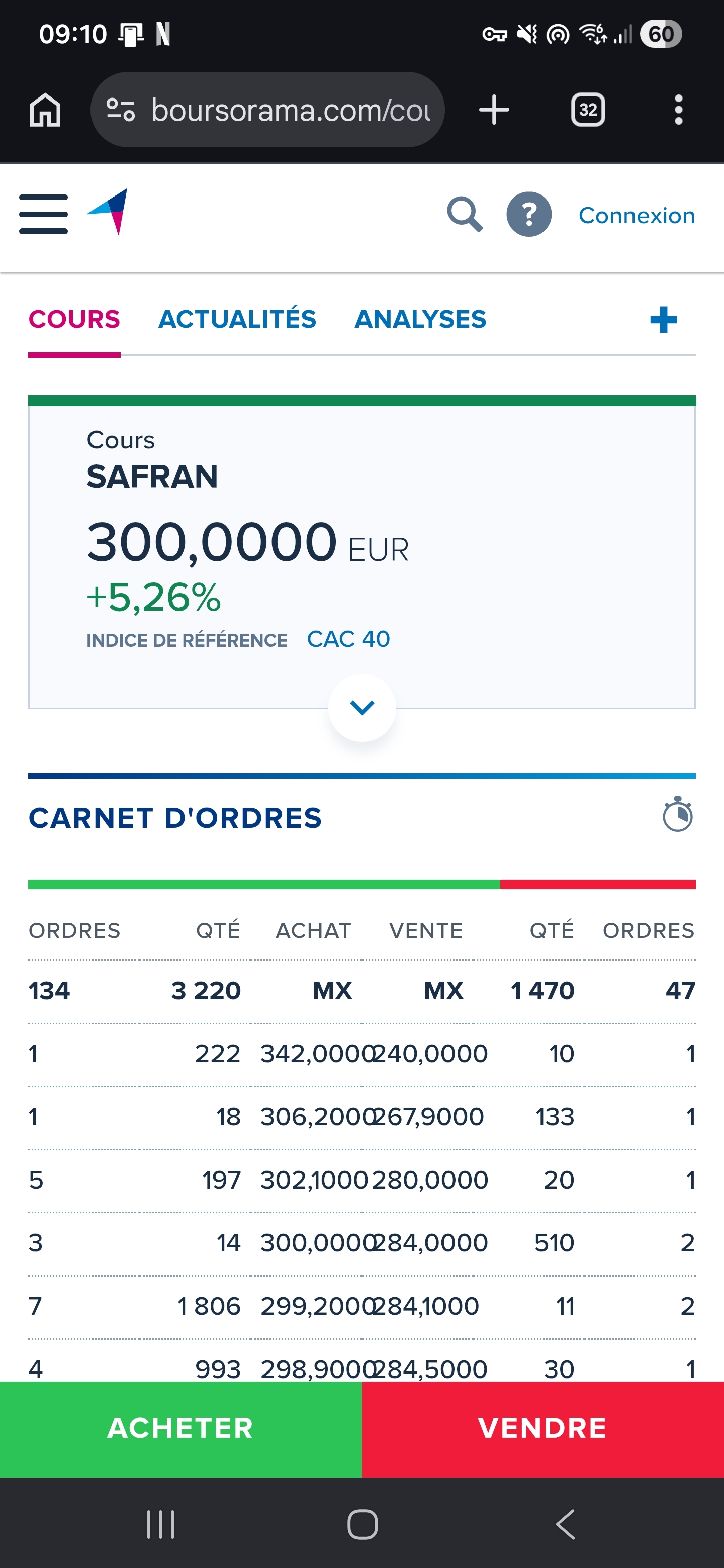Switch to the ACTUALITÉS tab
The height and width of the screenshot is (1568, 724).
coord(237,320)
